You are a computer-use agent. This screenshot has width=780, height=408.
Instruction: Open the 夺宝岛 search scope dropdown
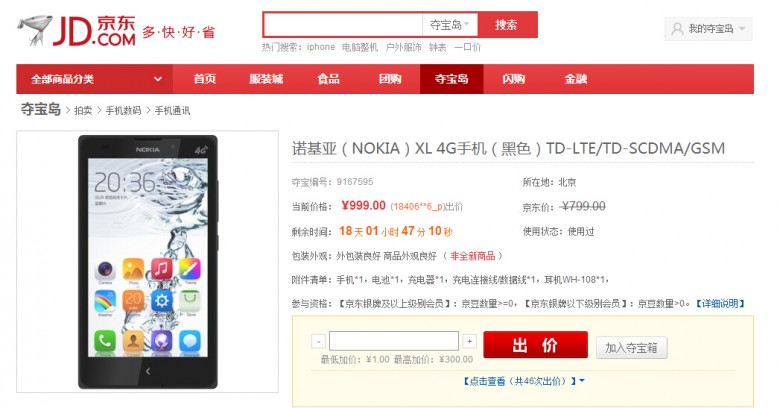click(x=450, y=25)
